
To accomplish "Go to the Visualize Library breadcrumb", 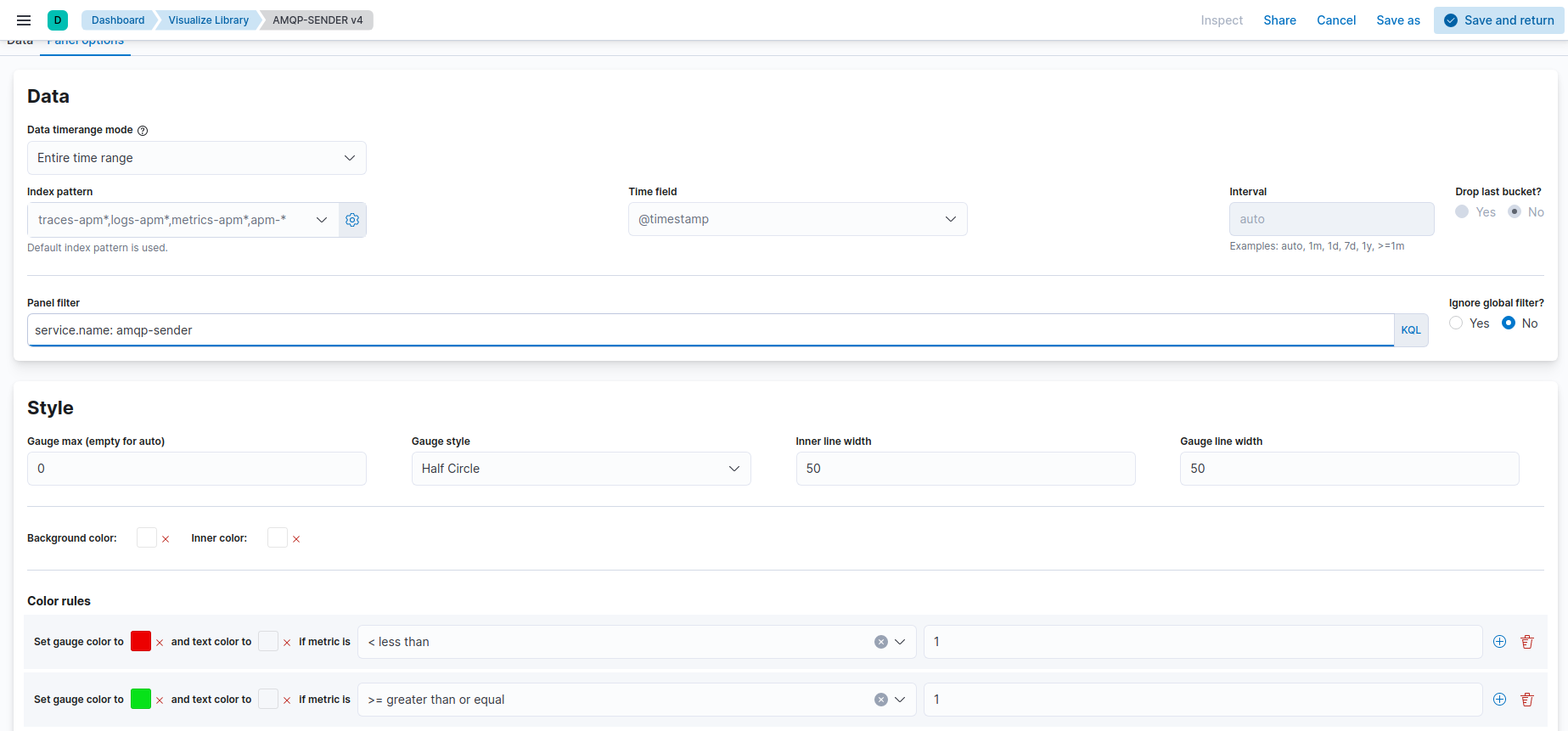I will click(x=209, y=20).
